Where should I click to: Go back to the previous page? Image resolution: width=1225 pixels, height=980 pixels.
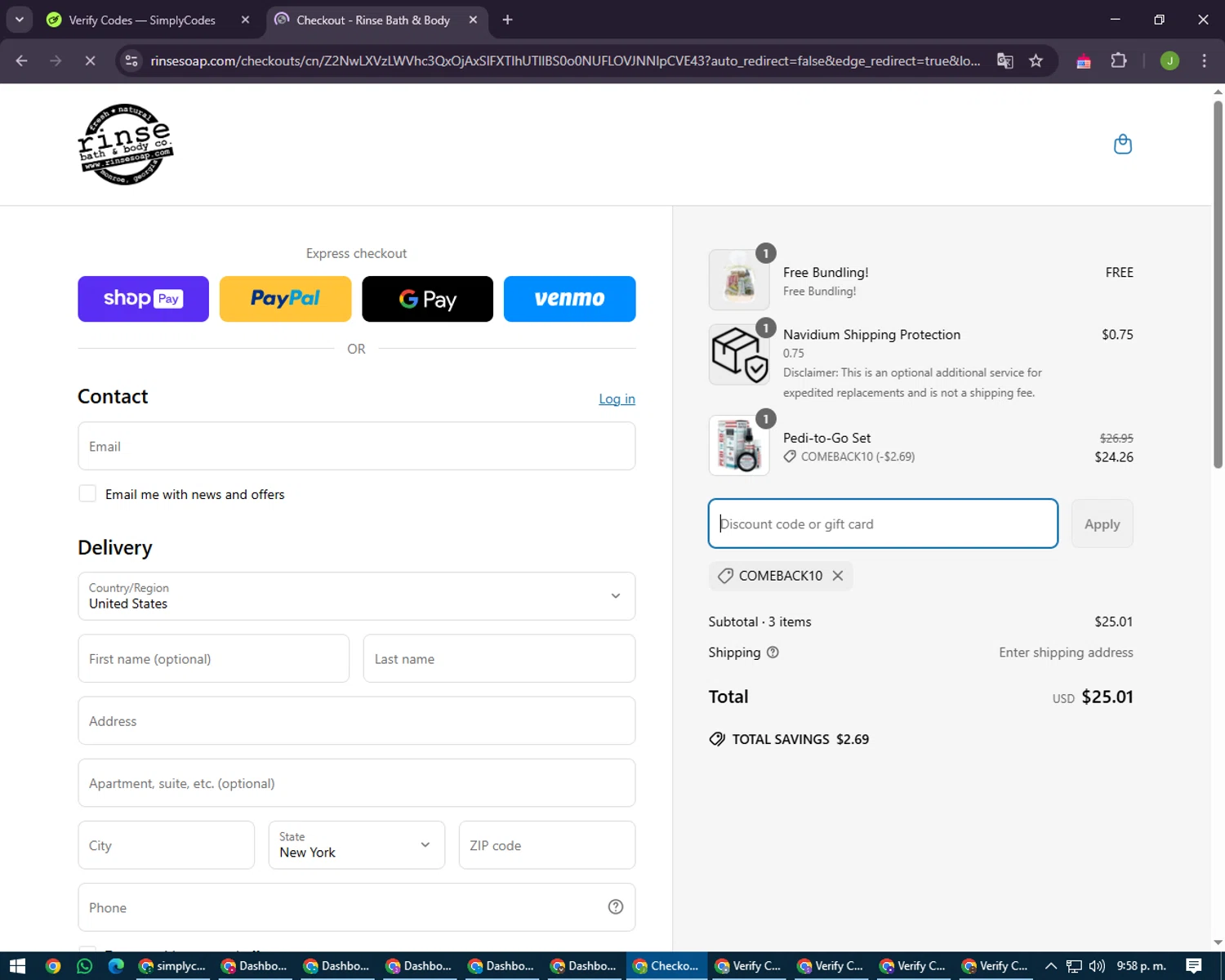coord(22,60)
